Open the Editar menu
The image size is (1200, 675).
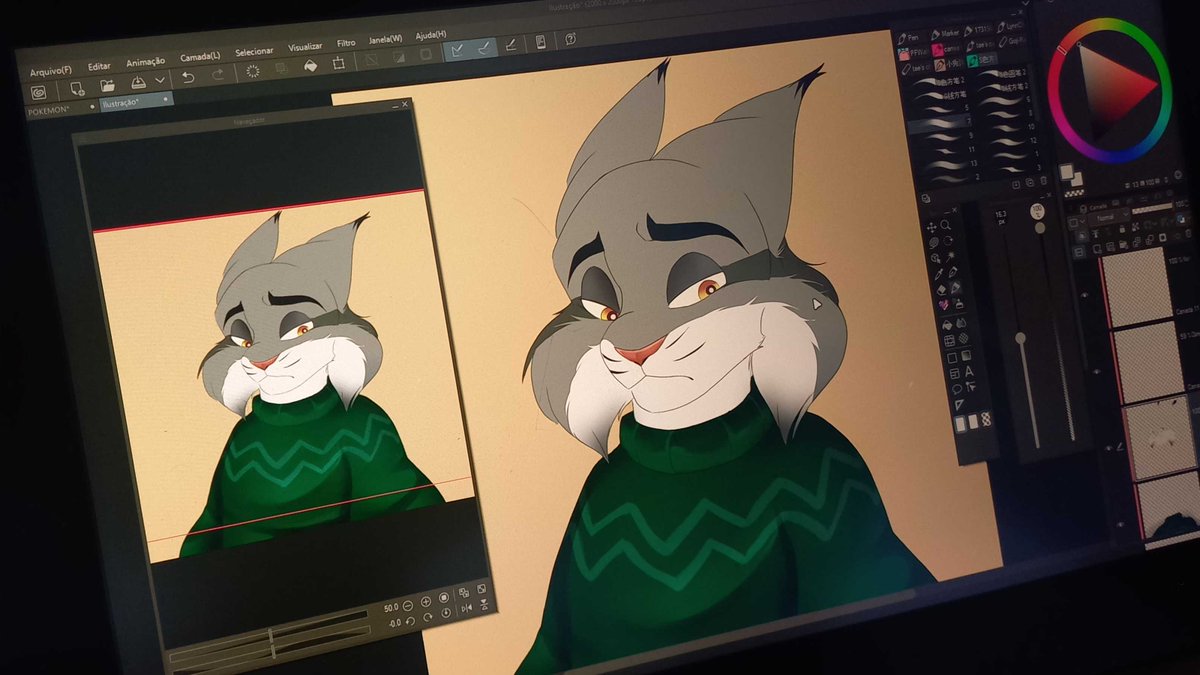(99, 66)
